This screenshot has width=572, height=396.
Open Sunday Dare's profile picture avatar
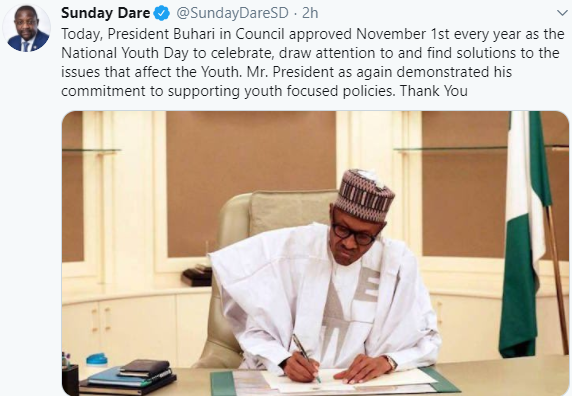point(26,28)
